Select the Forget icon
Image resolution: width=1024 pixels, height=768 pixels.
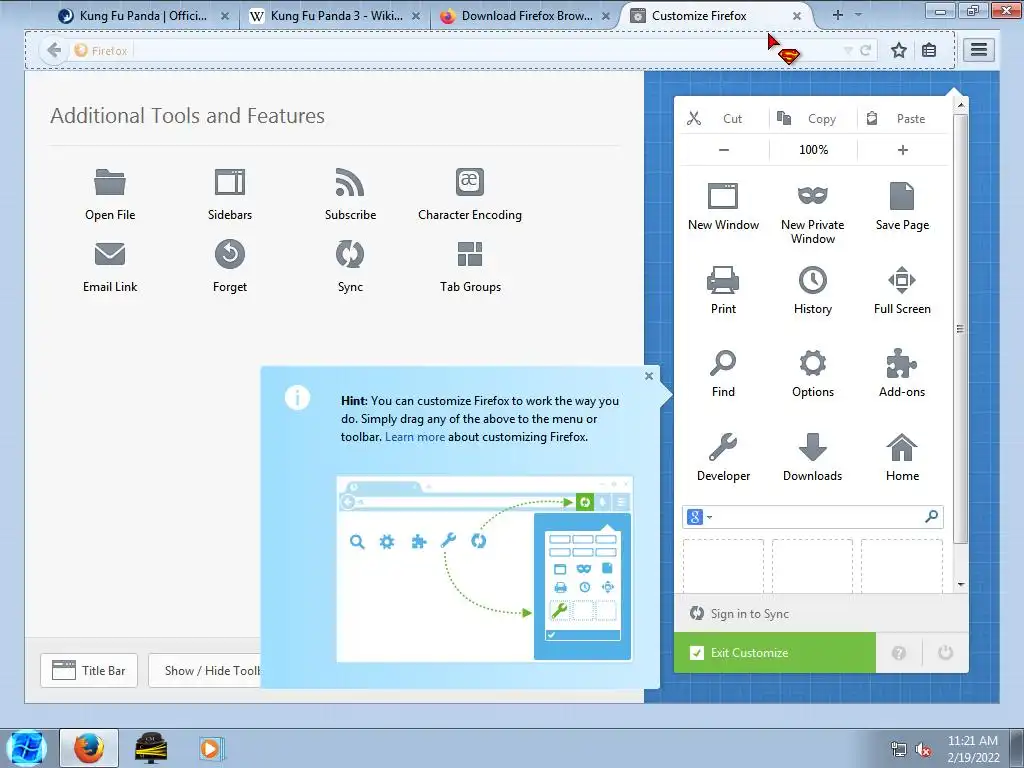pyautogui.click(x=230, y=254)
